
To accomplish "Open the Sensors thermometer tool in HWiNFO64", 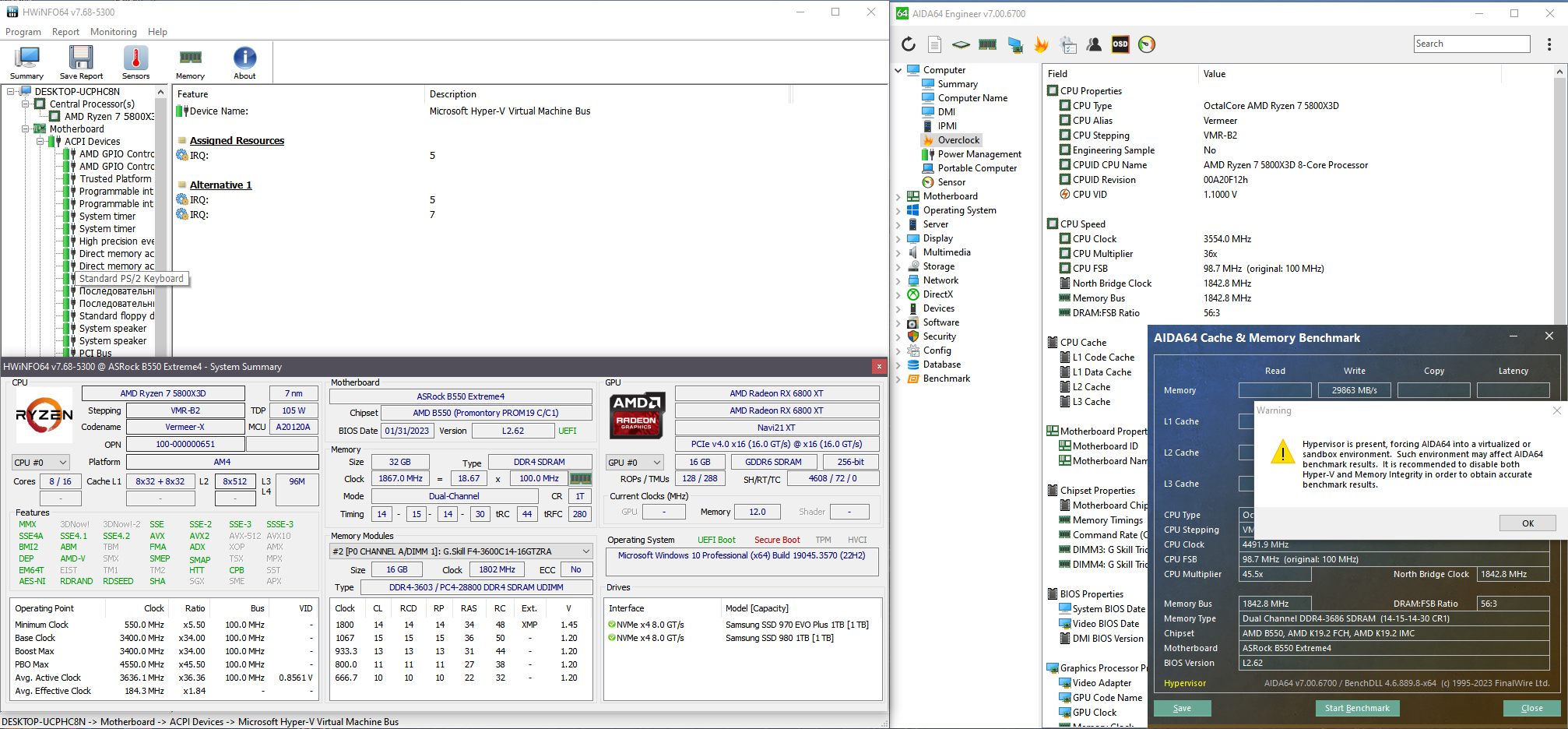I will (x=135, y=62).
